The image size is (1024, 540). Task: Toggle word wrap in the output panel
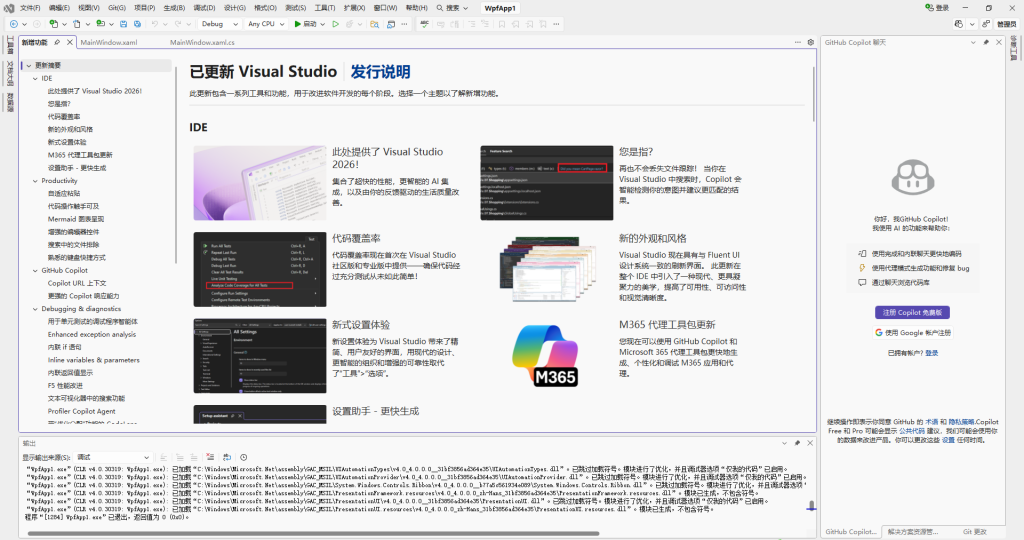[228, 457]
